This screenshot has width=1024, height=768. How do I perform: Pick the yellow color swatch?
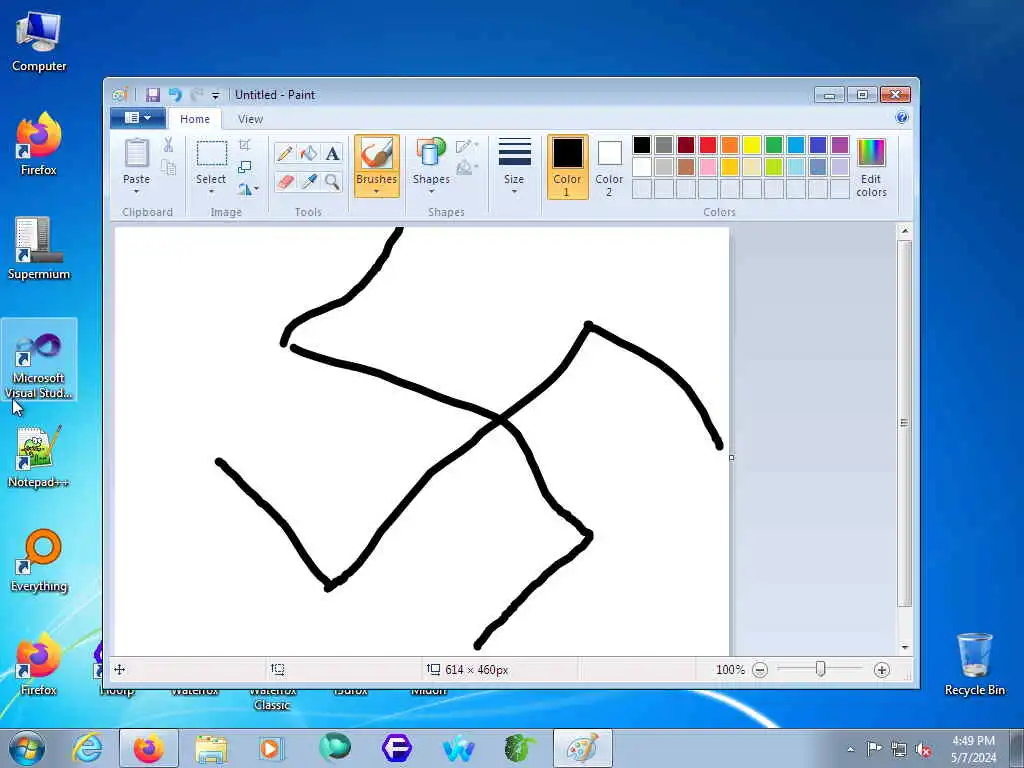coord(752,145)
